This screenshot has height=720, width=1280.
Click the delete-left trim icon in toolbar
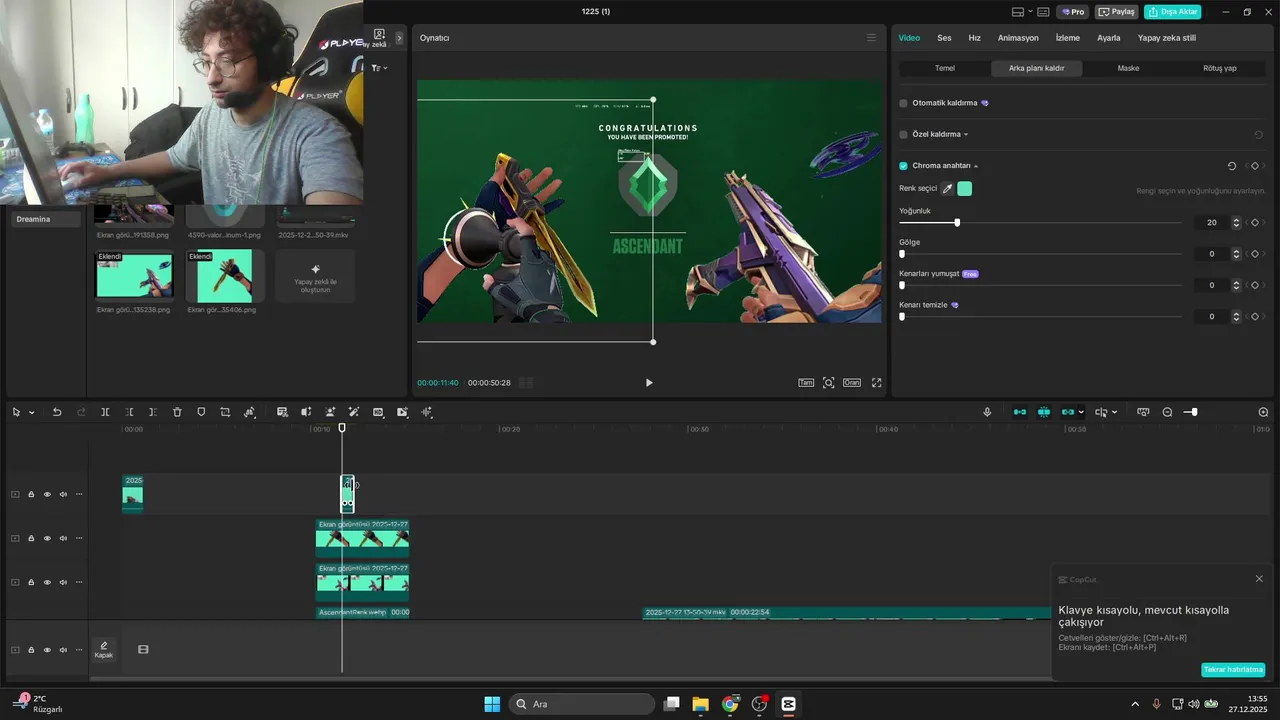click(x=129, y=412)
